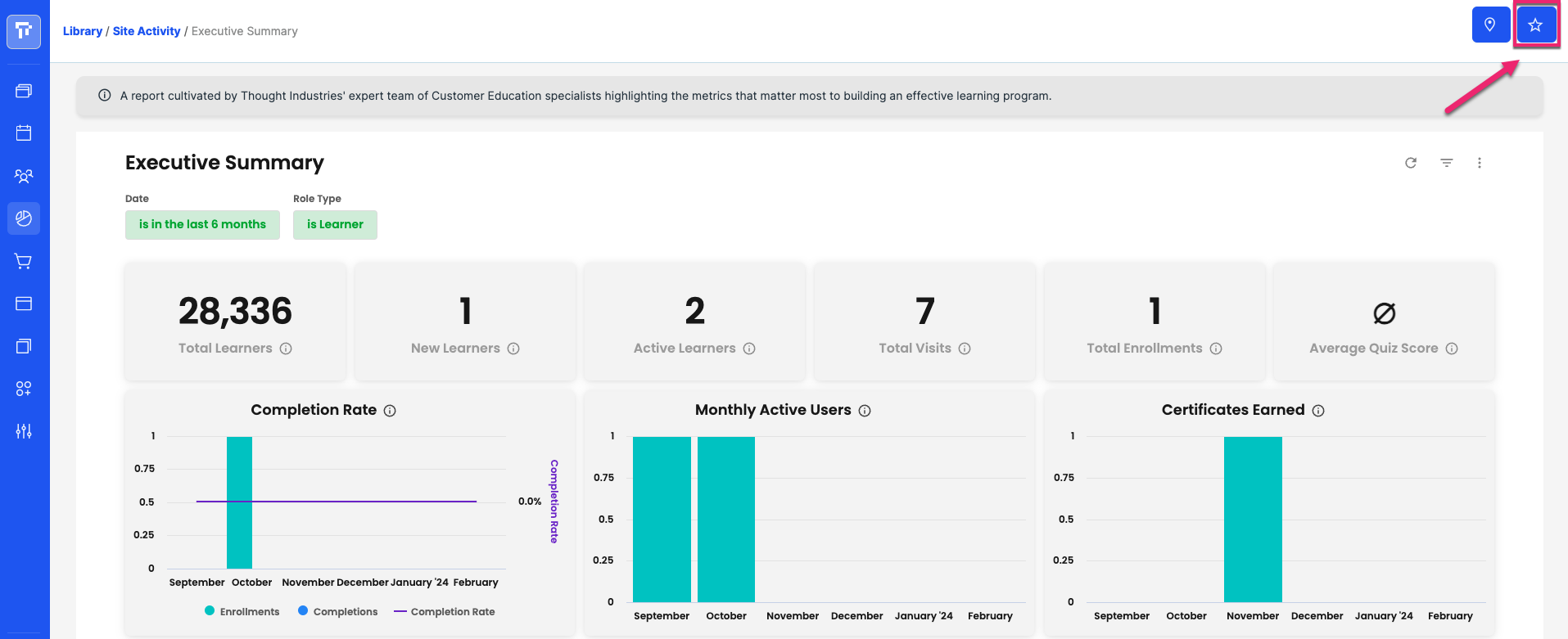Click the Active Learners value 2
The height and width of the screenshot is (639, 1568).
pos(694,311)
